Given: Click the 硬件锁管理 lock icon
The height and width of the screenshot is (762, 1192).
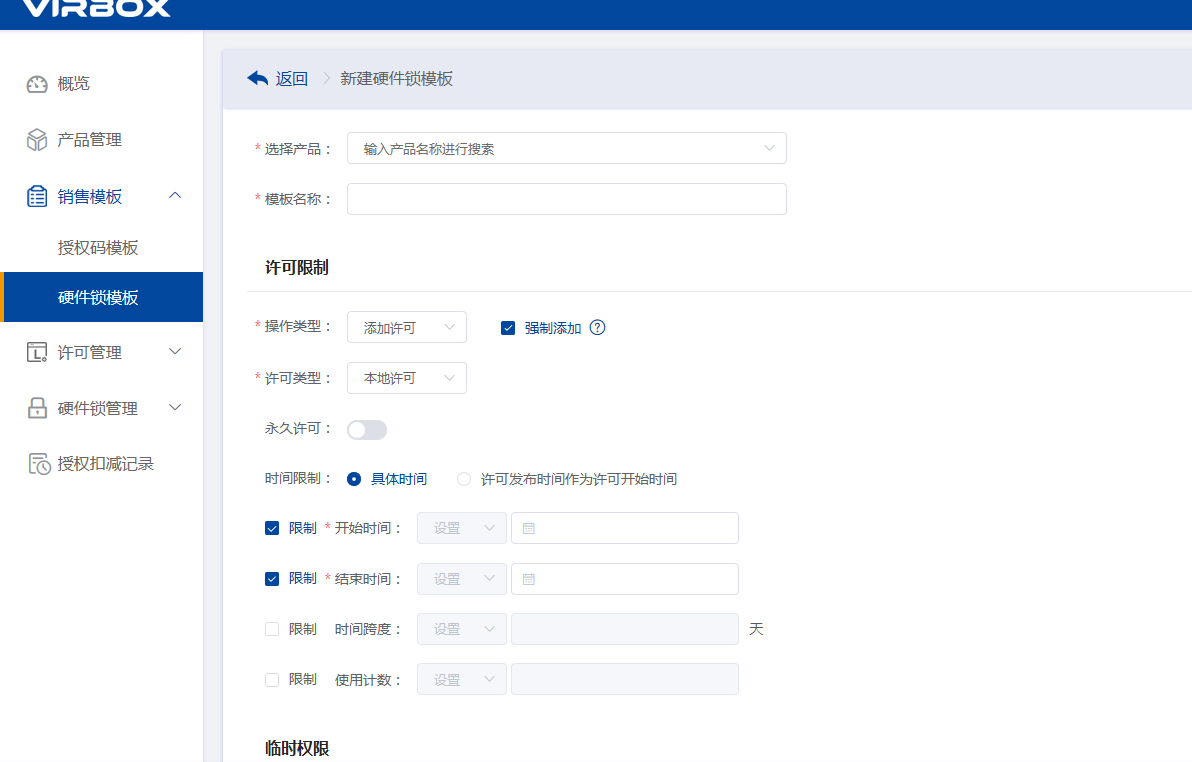Looking at the screenshot, I should [37, 408].
